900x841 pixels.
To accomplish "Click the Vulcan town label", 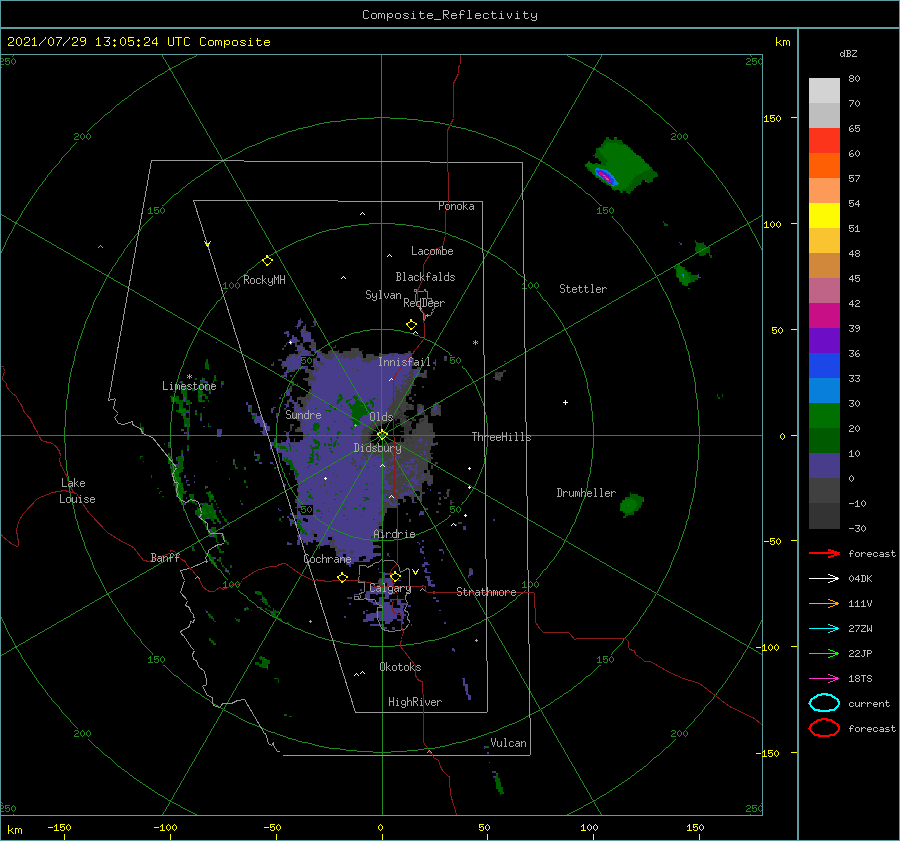I will [509, 743].
